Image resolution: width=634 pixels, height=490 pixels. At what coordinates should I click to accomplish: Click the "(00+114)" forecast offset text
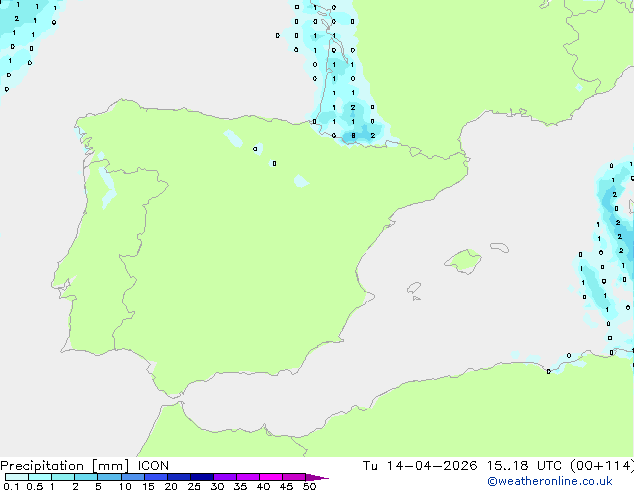click(x=602, y=466)
